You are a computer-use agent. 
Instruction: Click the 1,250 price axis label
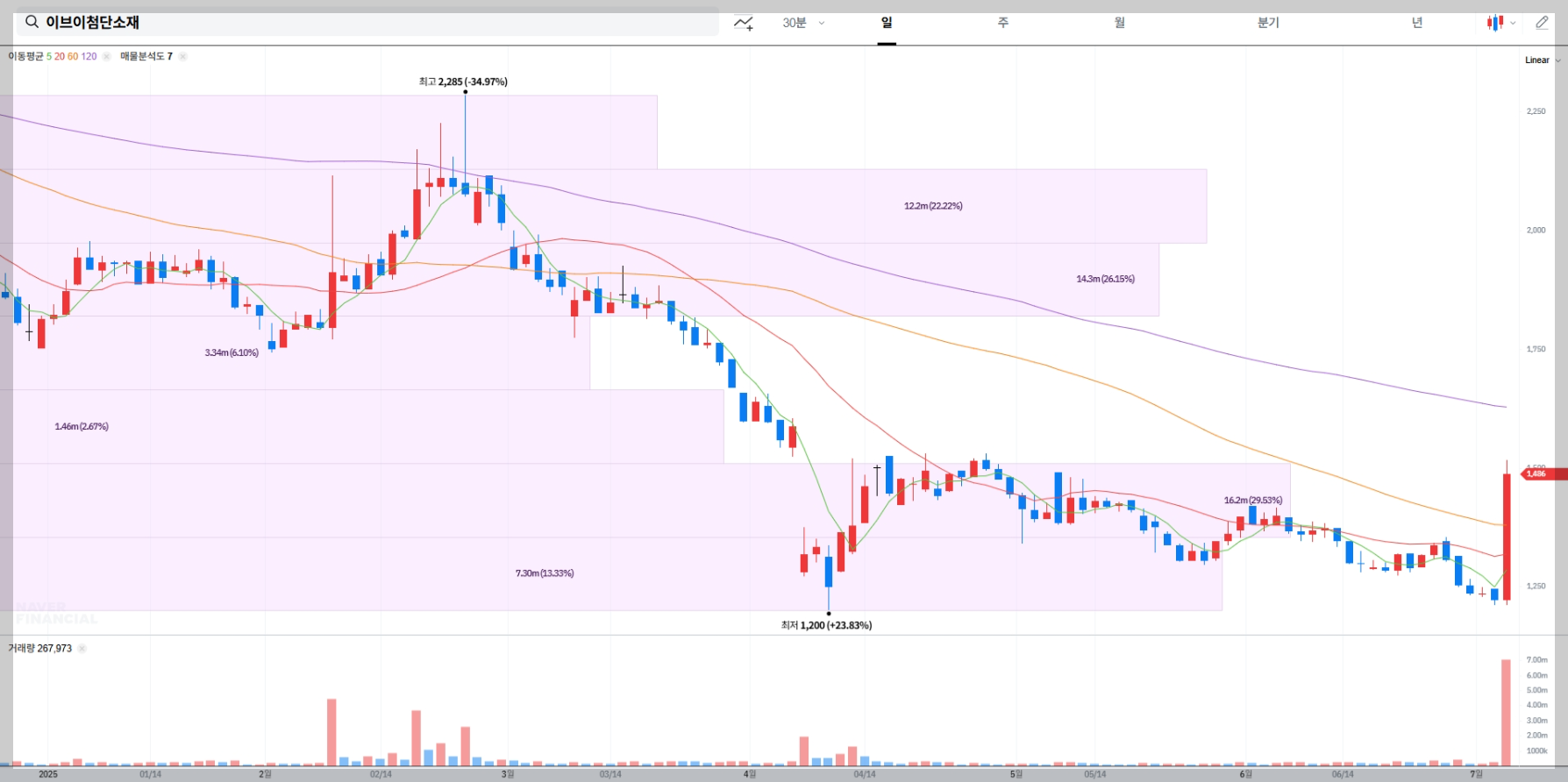[1536, 586]
